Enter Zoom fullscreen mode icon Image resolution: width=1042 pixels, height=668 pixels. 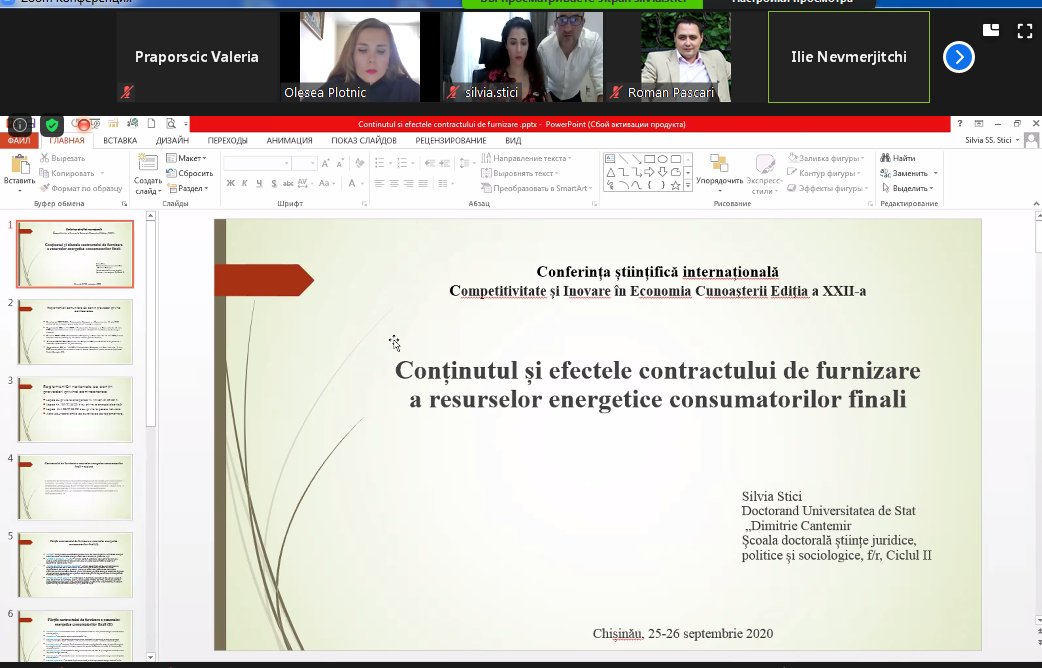(1025, 31)
